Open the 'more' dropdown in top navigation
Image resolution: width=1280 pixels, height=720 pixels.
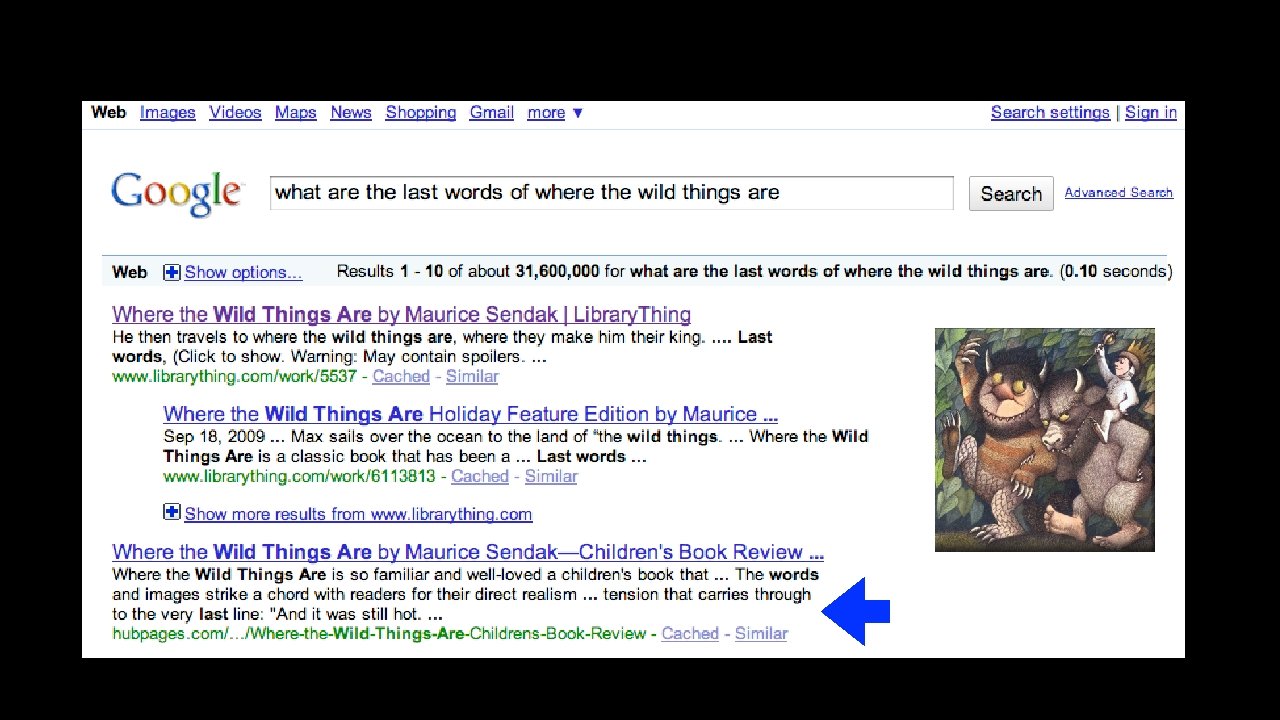555,113
